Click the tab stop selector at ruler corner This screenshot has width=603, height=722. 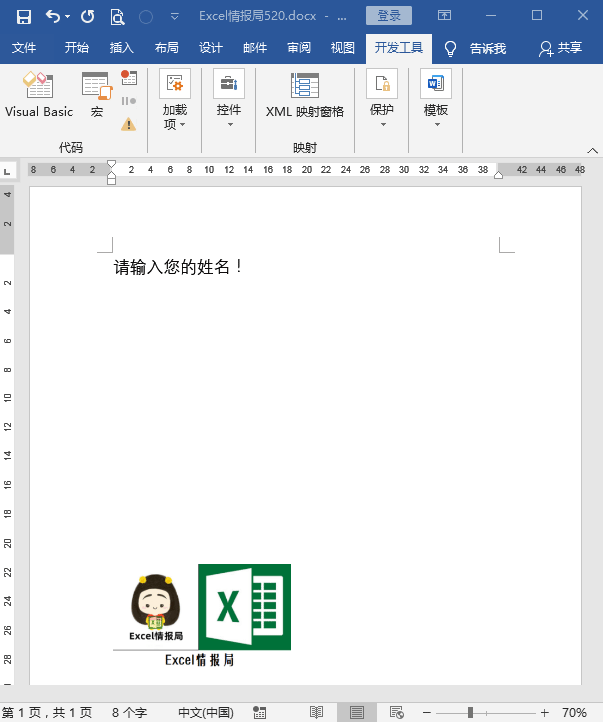tap(7, 170)
